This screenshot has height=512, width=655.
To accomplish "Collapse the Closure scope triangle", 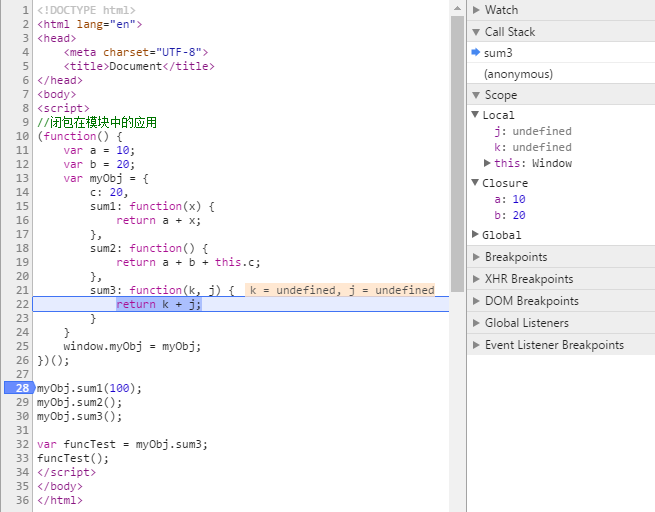I will pyautogui.click(x=475, y=182).
